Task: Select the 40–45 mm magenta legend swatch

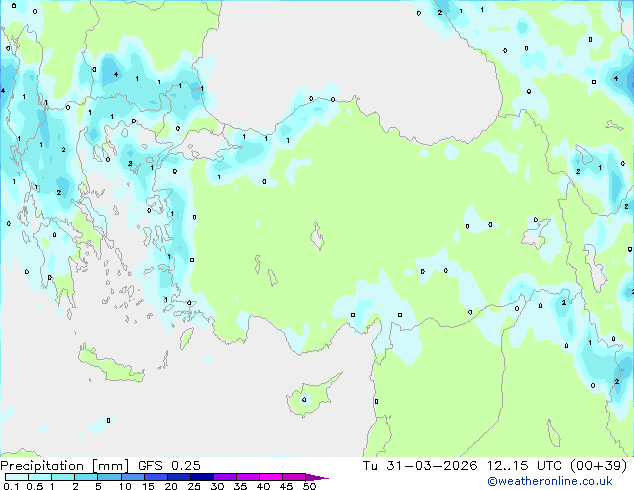Action: point(271,477)
